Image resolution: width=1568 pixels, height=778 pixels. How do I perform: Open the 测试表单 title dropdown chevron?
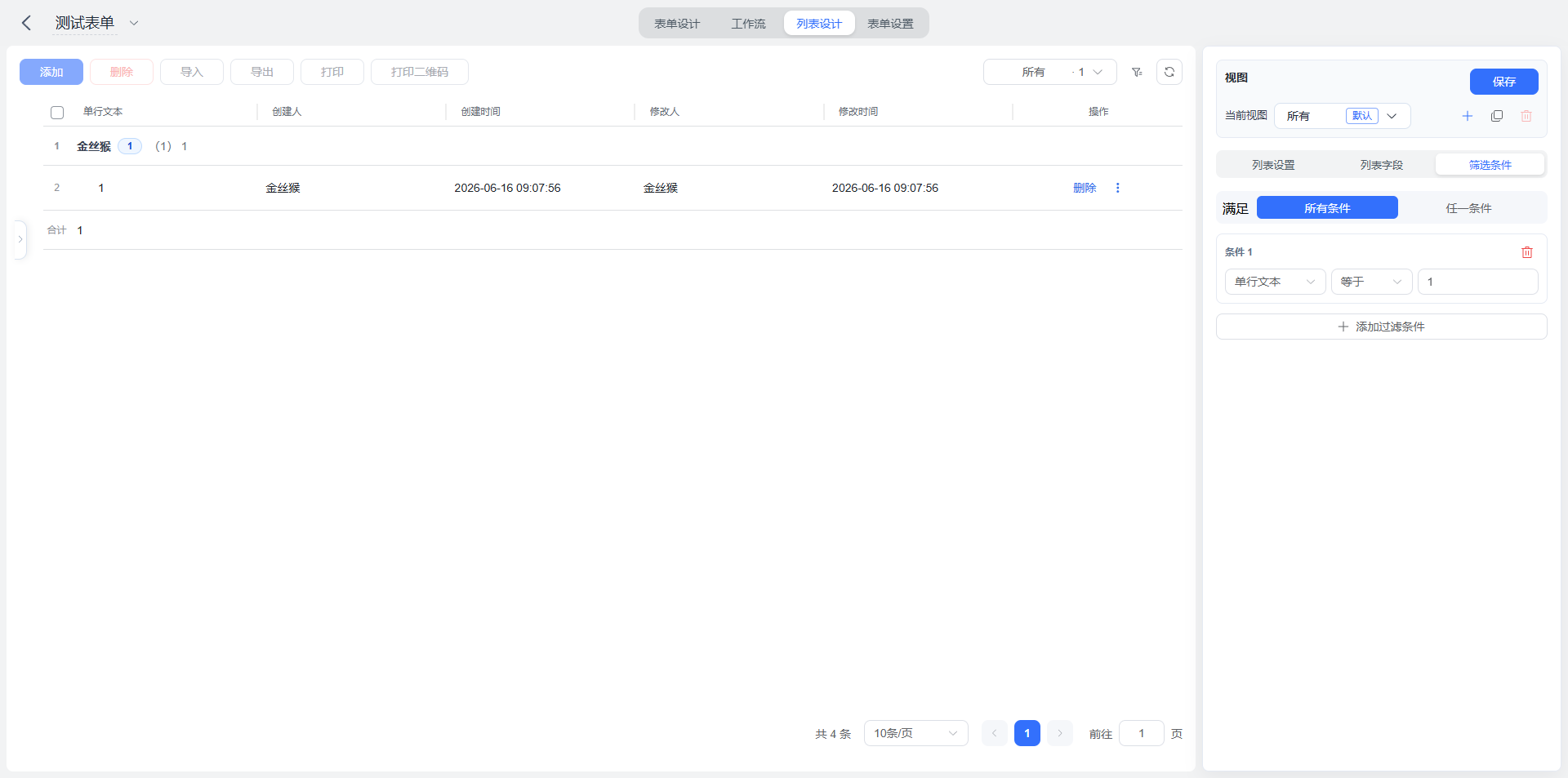click(x=134, y=23)
